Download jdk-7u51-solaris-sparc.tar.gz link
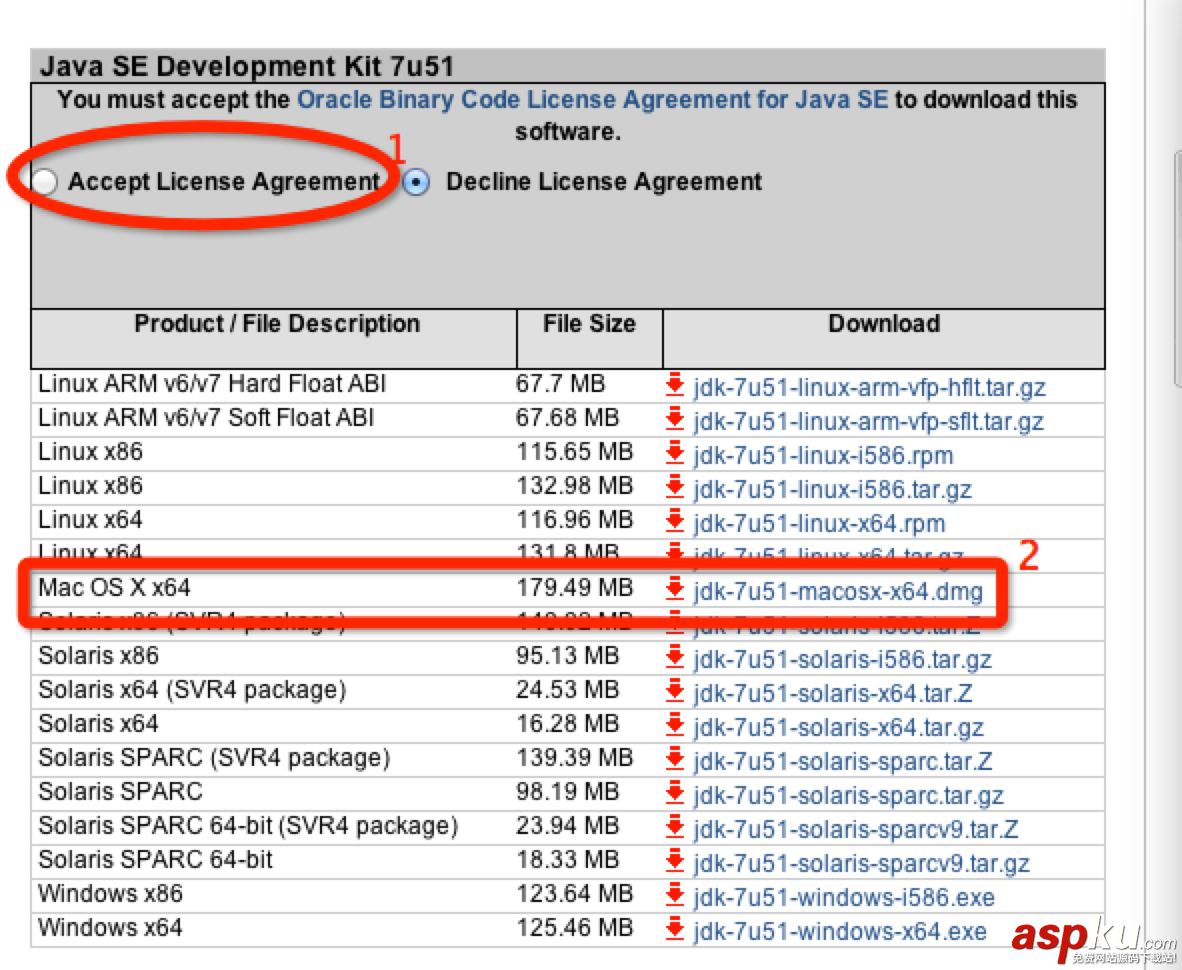The image size is (1182, 970). 848,795
